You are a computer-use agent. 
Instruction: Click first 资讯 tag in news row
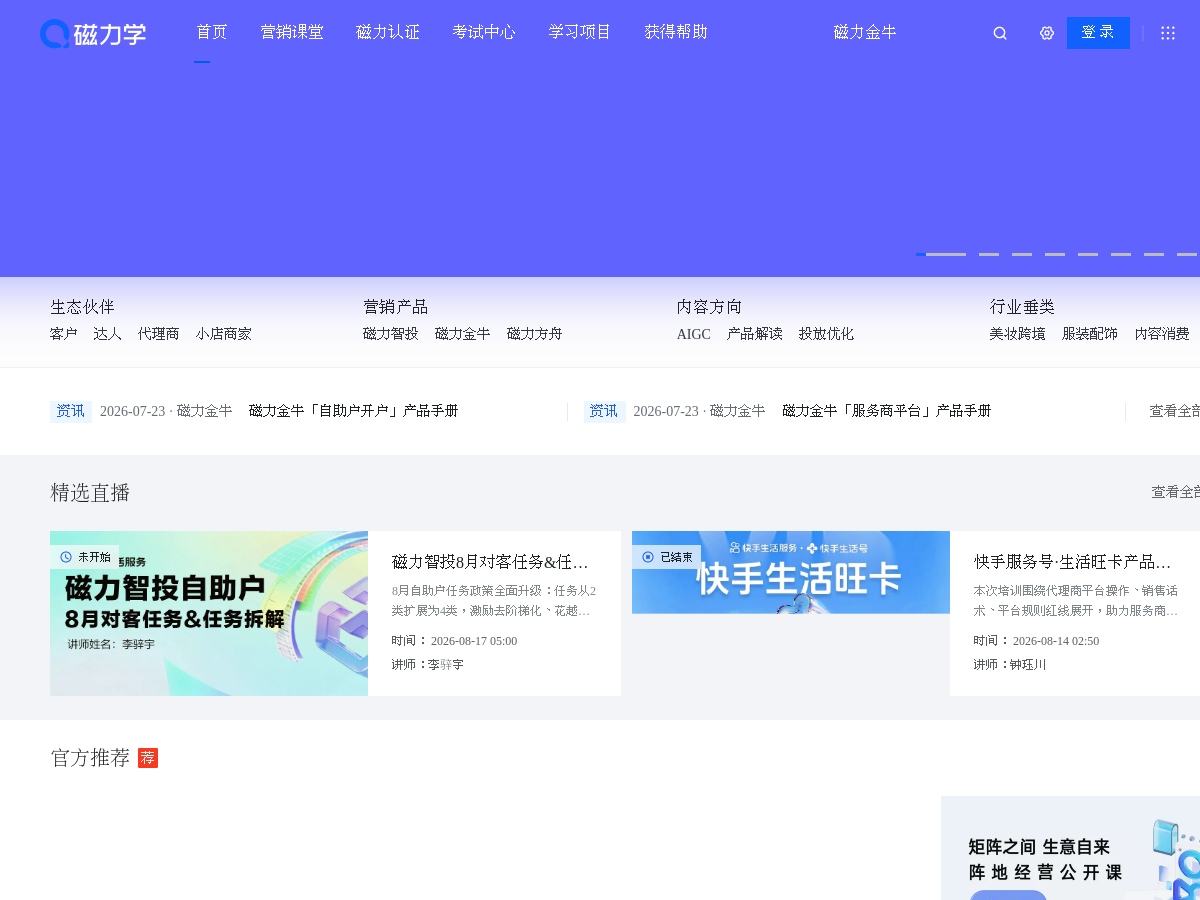(71, 411)
